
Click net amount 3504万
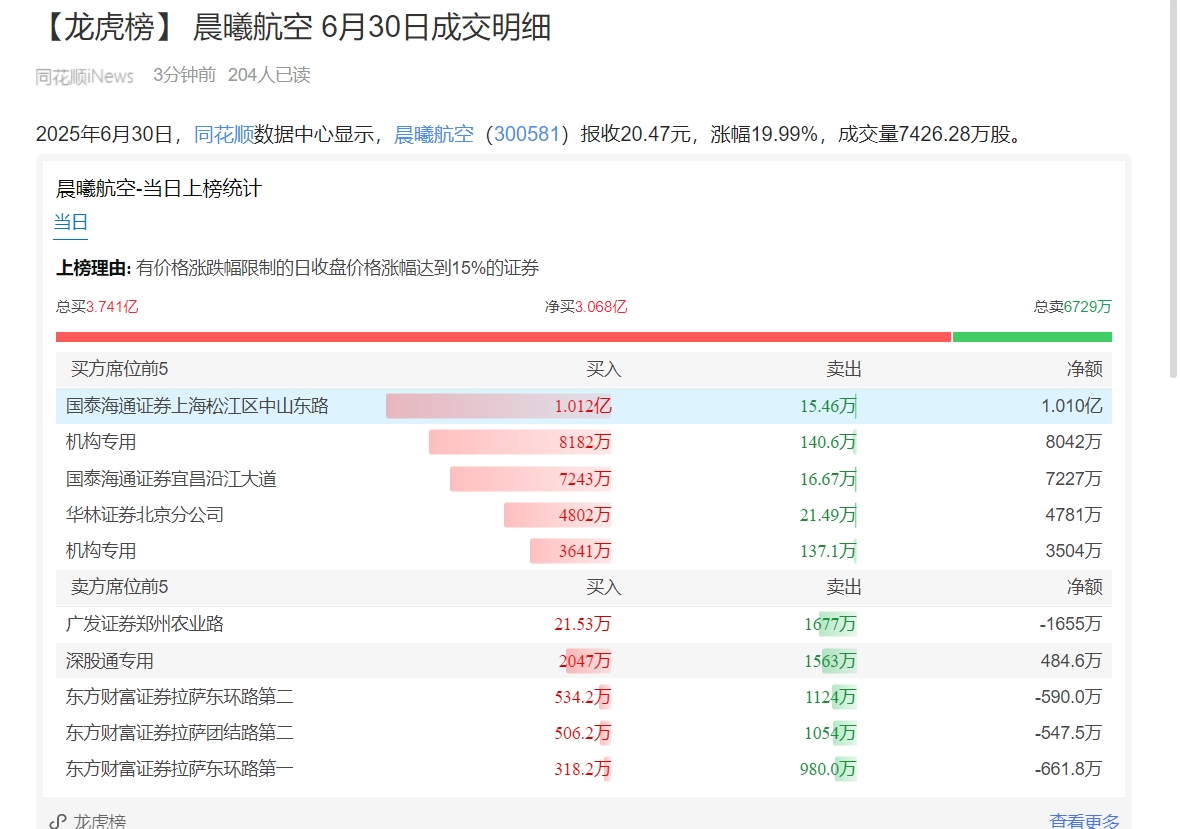[x=1074, y=551]
